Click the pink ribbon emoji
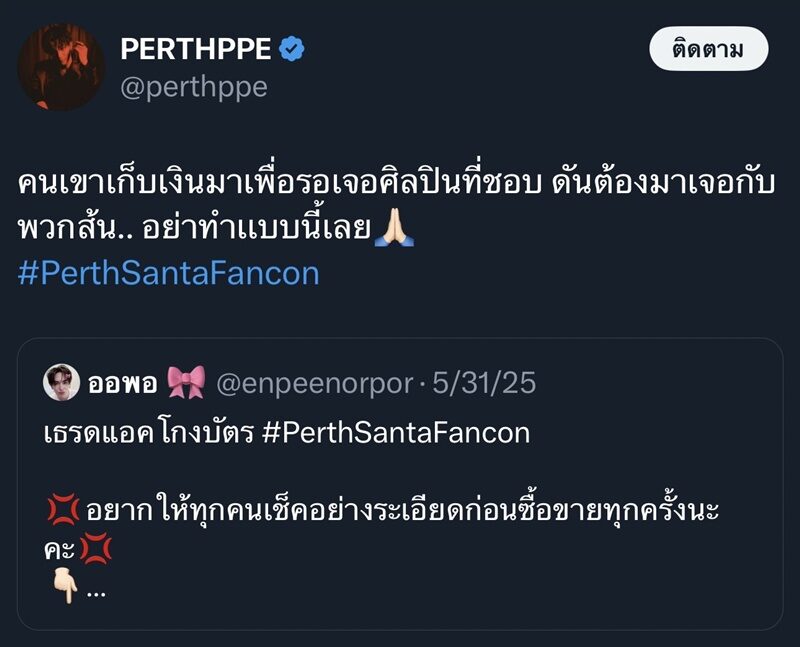This screenshot has width=800, height=647. click(x=186, y=382)
